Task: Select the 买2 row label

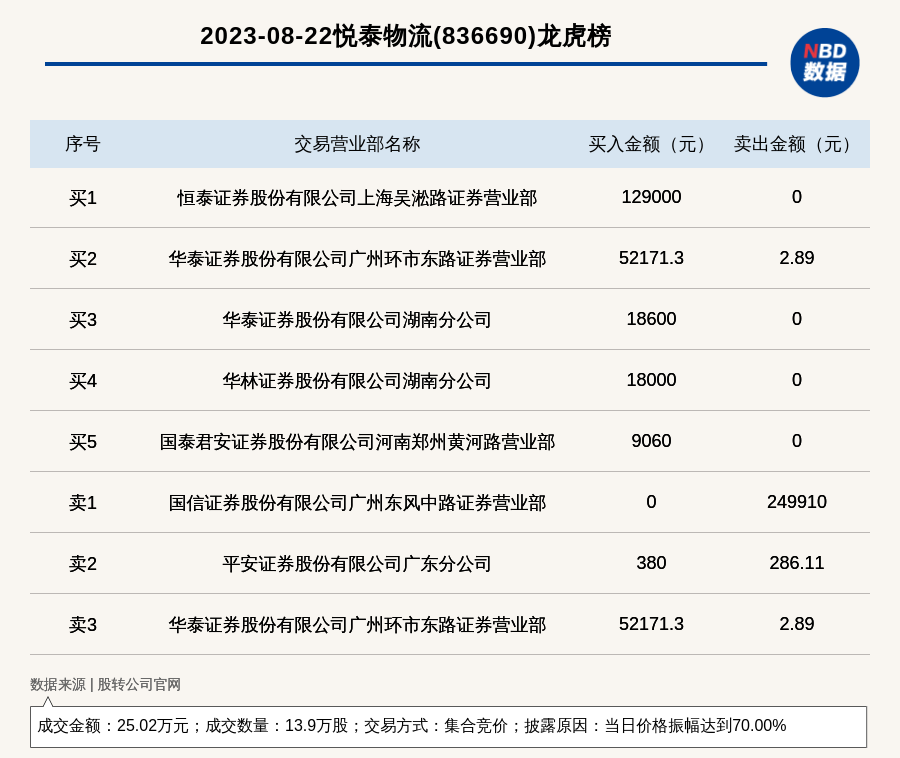Action: (x=83, y=259)
